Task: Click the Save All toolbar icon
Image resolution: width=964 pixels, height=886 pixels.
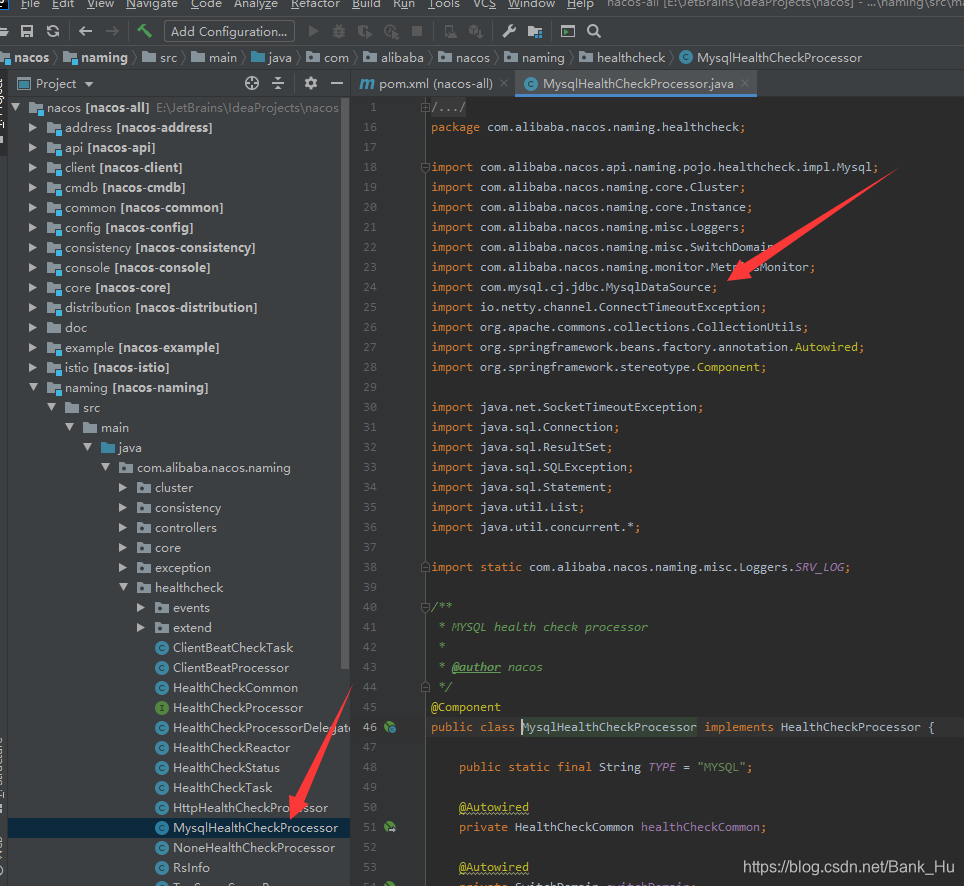Action: click(26, 31)
